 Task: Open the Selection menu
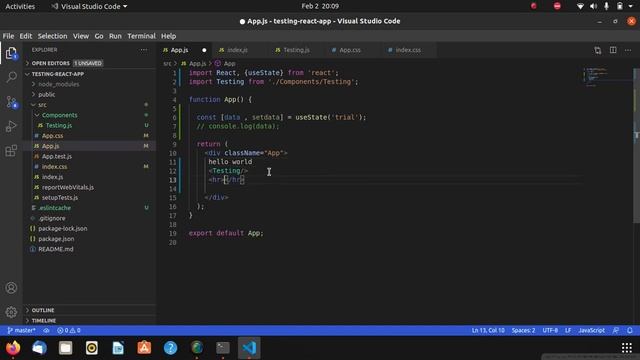pos(52,36)
